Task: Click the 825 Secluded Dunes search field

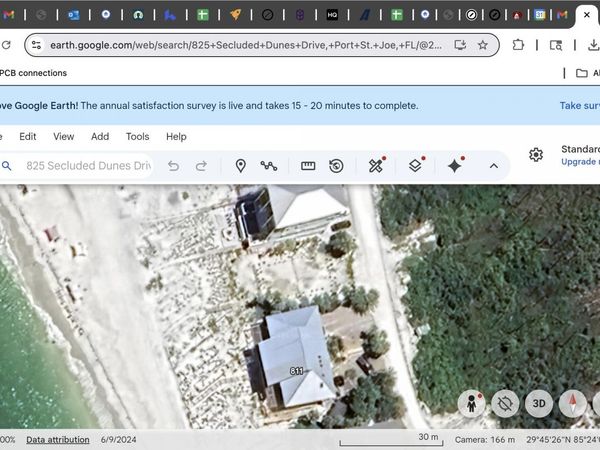Action: (88, 166)
